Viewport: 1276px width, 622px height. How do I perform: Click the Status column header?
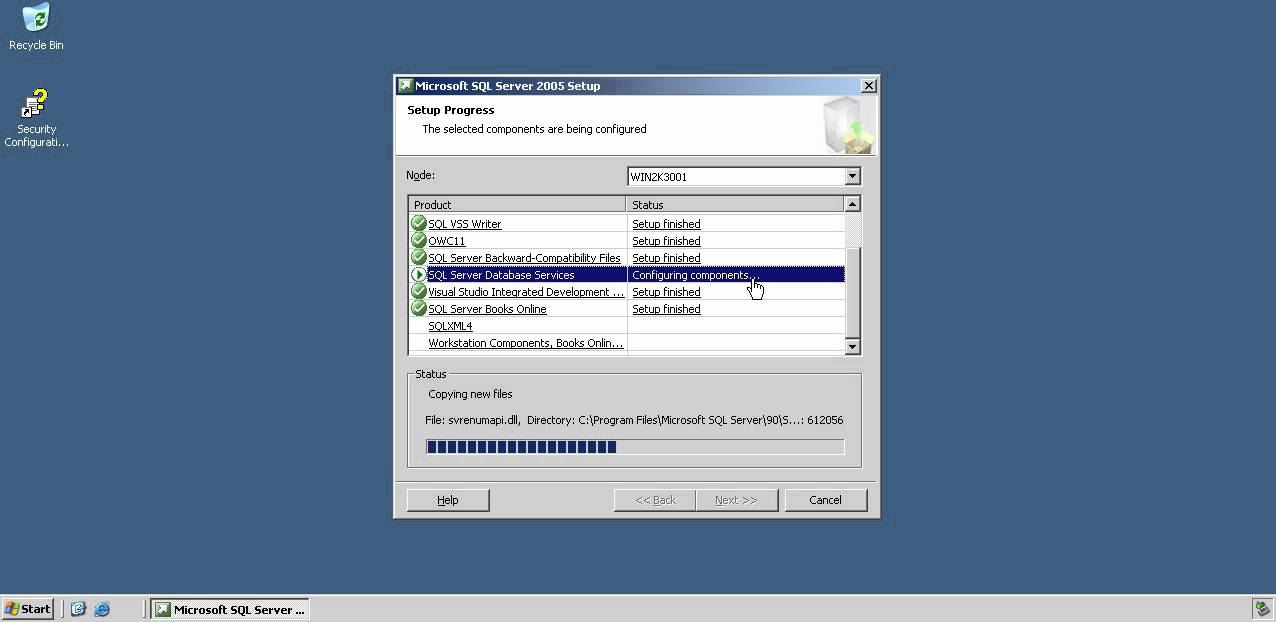click(x=735, y=204)
